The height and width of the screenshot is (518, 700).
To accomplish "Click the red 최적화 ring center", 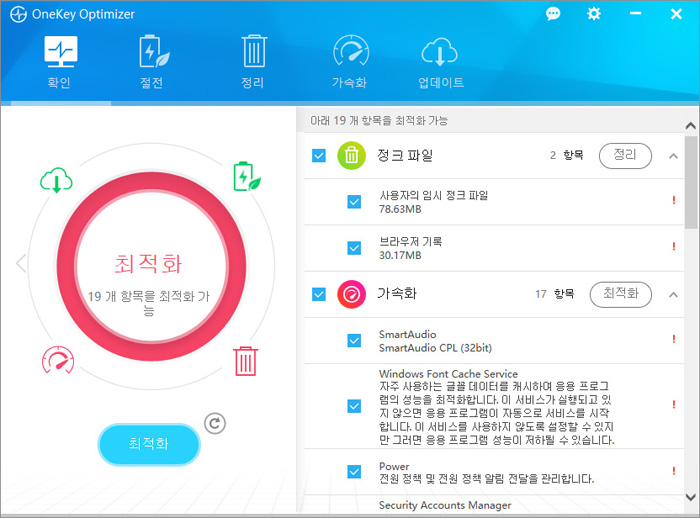I will click(x=151, y=266).
